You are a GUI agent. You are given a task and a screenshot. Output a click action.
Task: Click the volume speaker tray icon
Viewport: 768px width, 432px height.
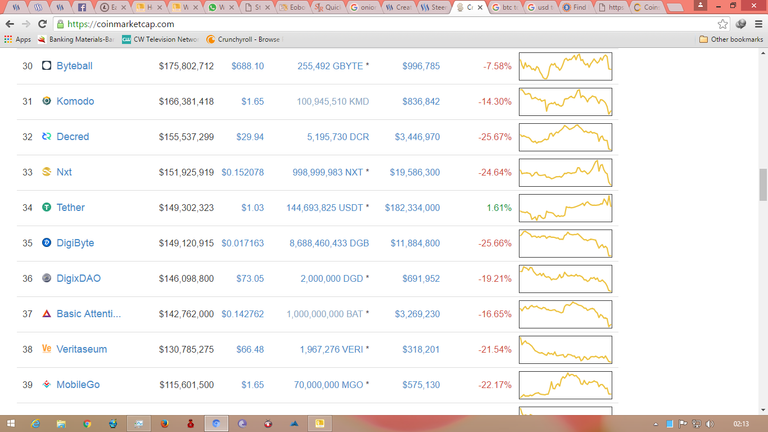[x=710, y=424]
